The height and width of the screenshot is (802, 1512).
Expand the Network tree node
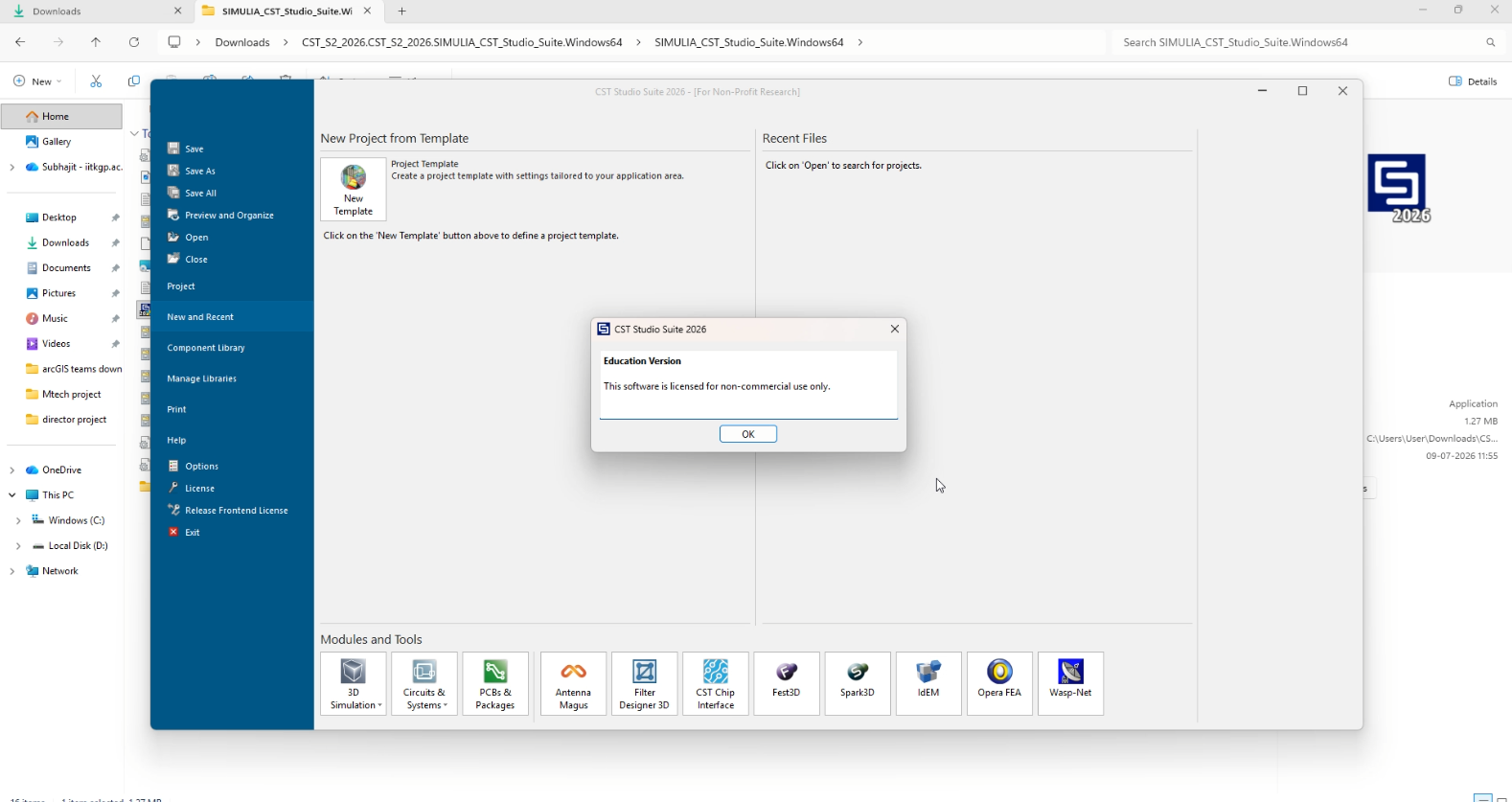coord(12,571)
